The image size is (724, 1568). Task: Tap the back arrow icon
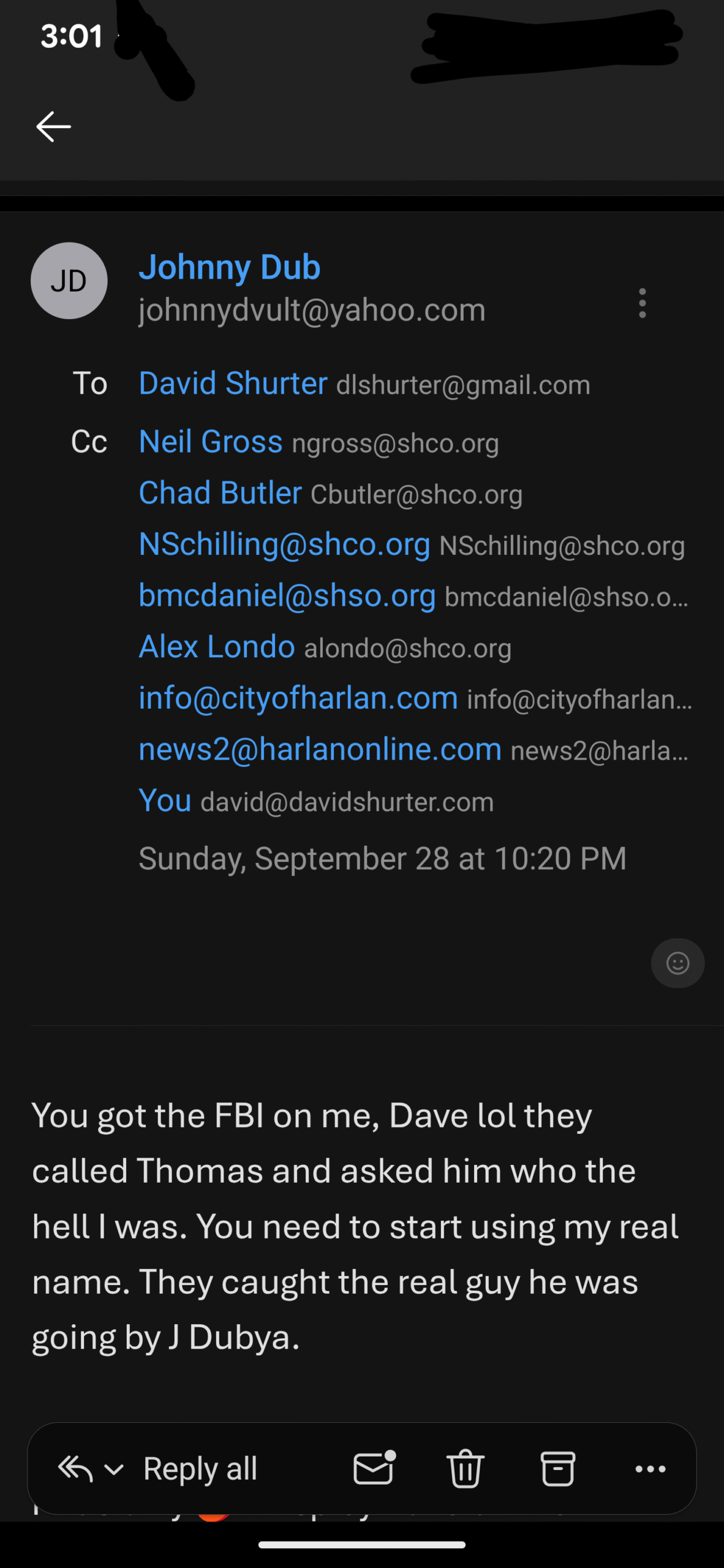pyautogui.click(x=54, y=127)
